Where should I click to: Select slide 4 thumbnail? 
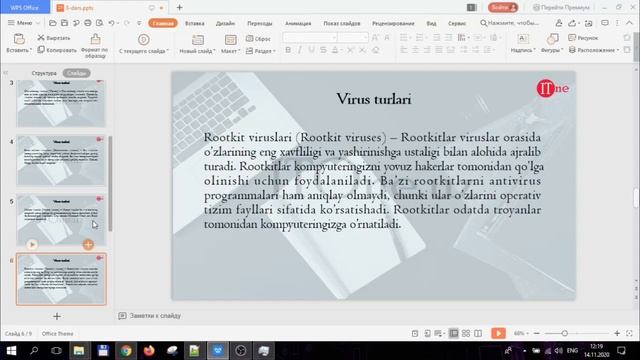(61, 161)
